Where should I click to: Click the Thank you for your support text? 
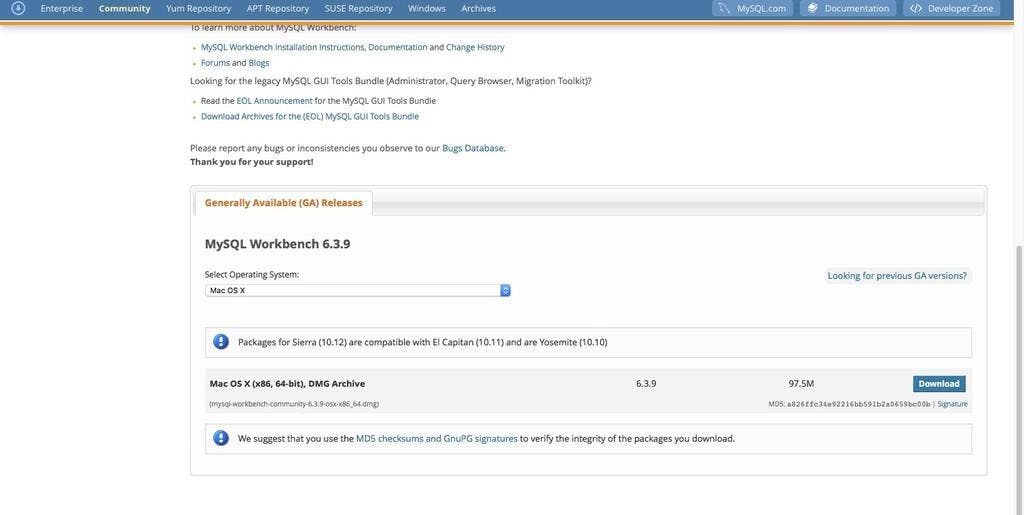click(x=251, y=162)
